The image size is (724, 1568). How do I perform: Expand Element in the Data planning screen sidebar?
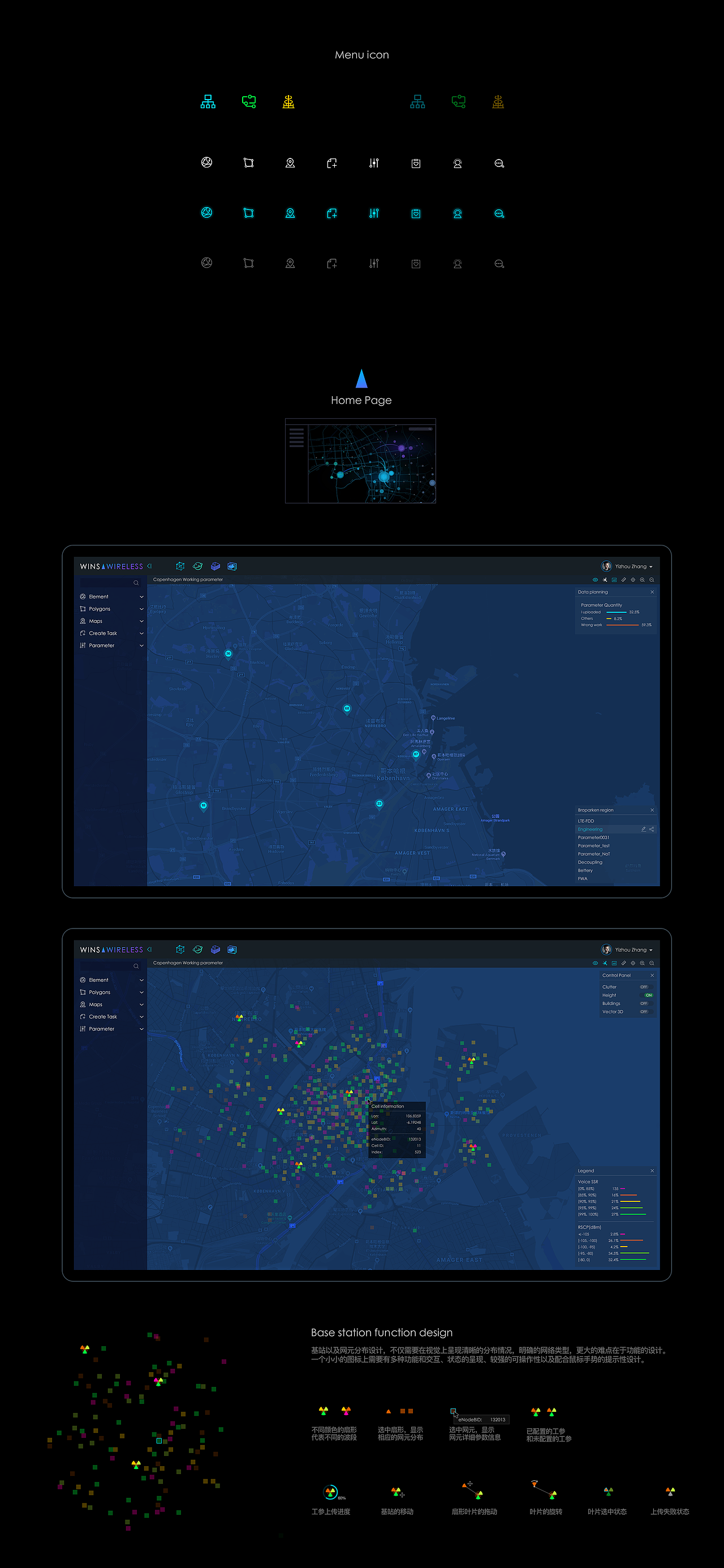[141, 596]
